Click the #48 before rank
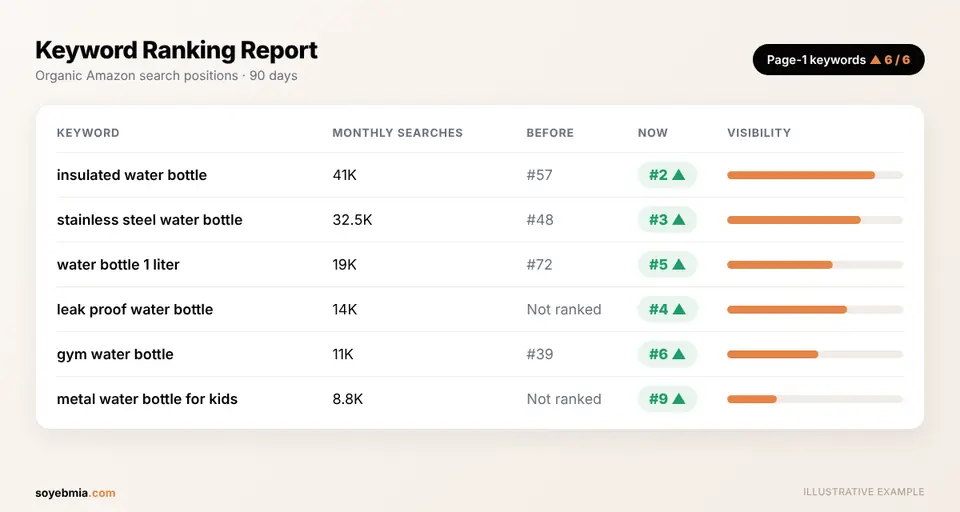This screenshot has width=960, height=512. click(540, 220)
